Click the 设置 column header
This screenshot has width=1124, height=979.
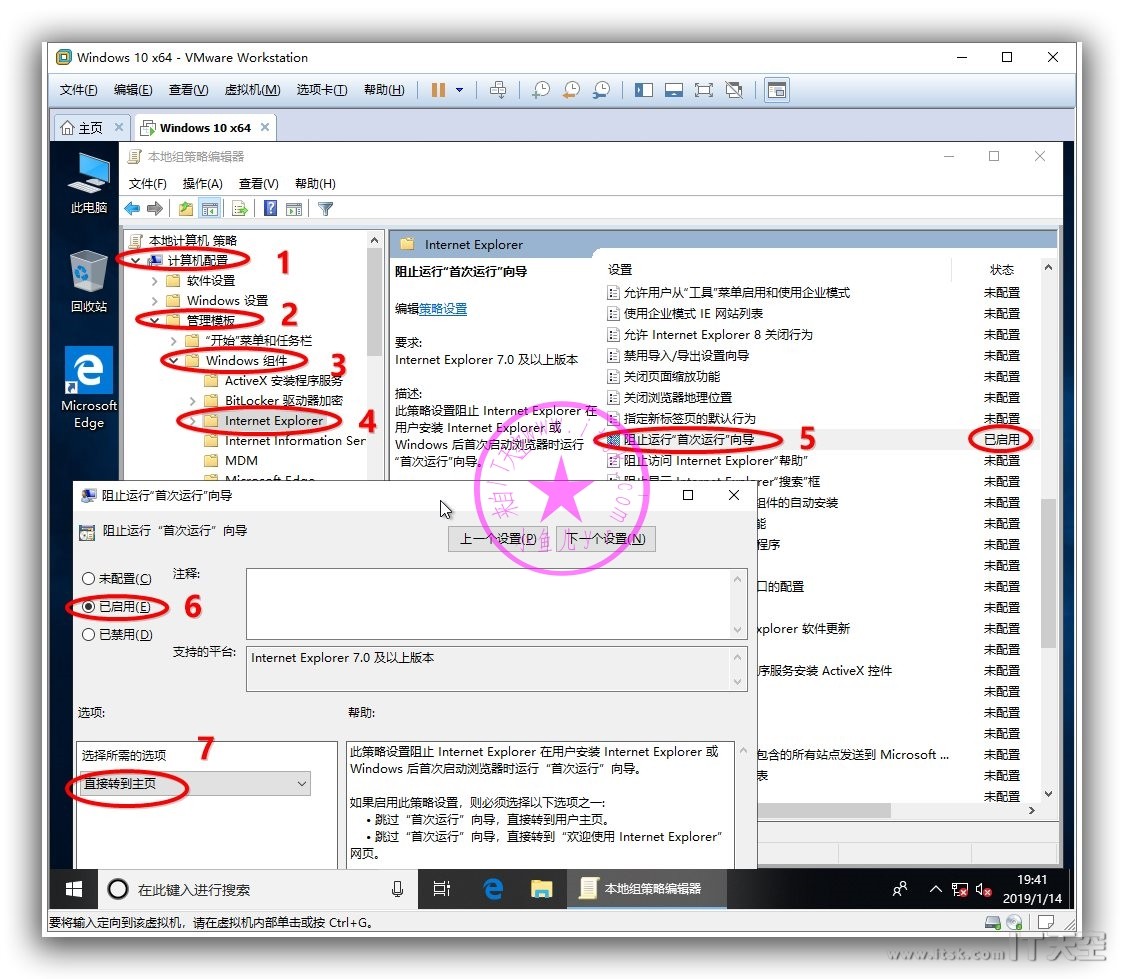(x=620, y=270)
